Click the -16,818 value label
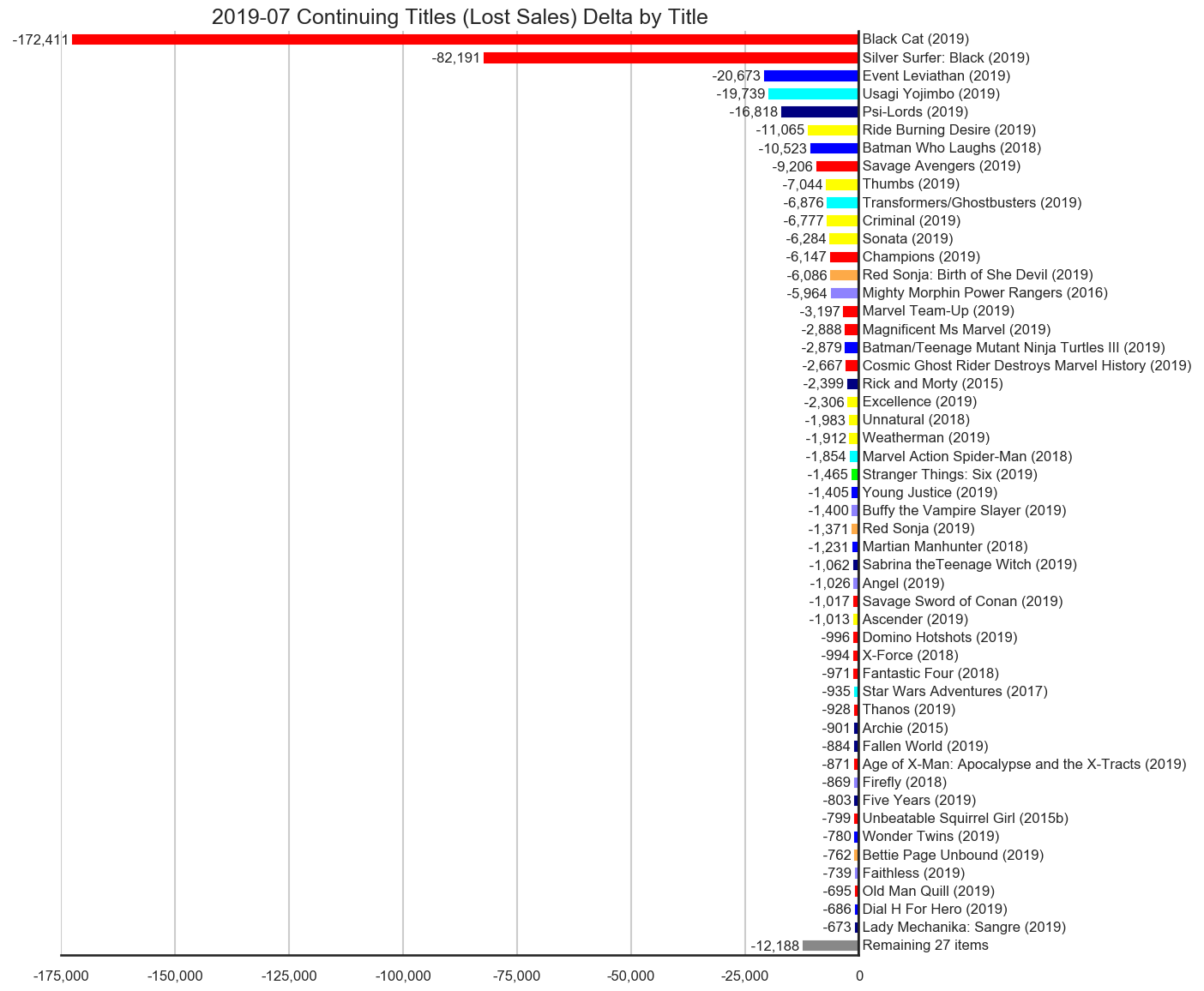 click(x=753, y=112)
